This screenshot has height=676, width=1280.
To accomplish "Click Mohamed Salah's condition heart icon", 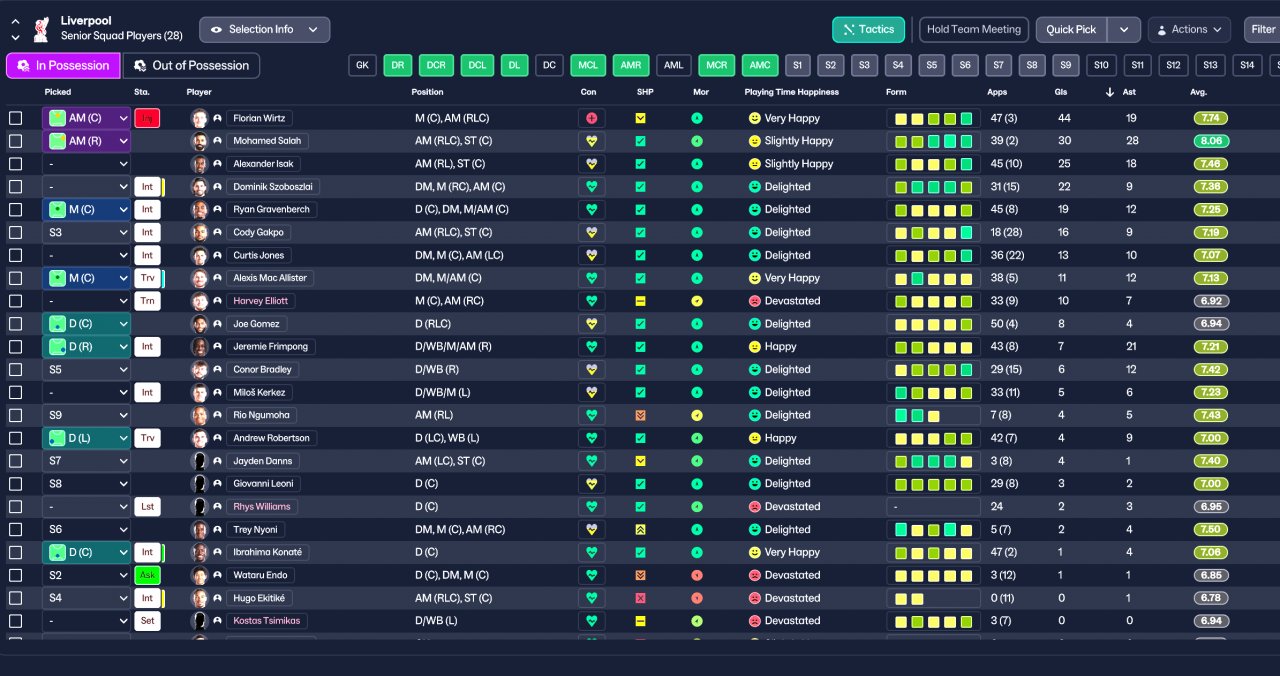I will tap(592, 141).
